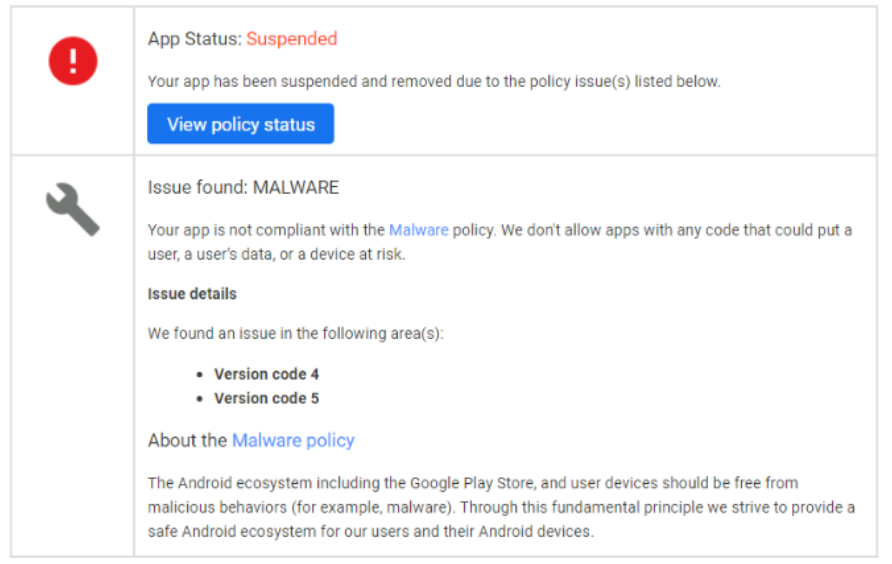
Task: Click the bullet before Version code 4
Action: [x=200, y=374]
